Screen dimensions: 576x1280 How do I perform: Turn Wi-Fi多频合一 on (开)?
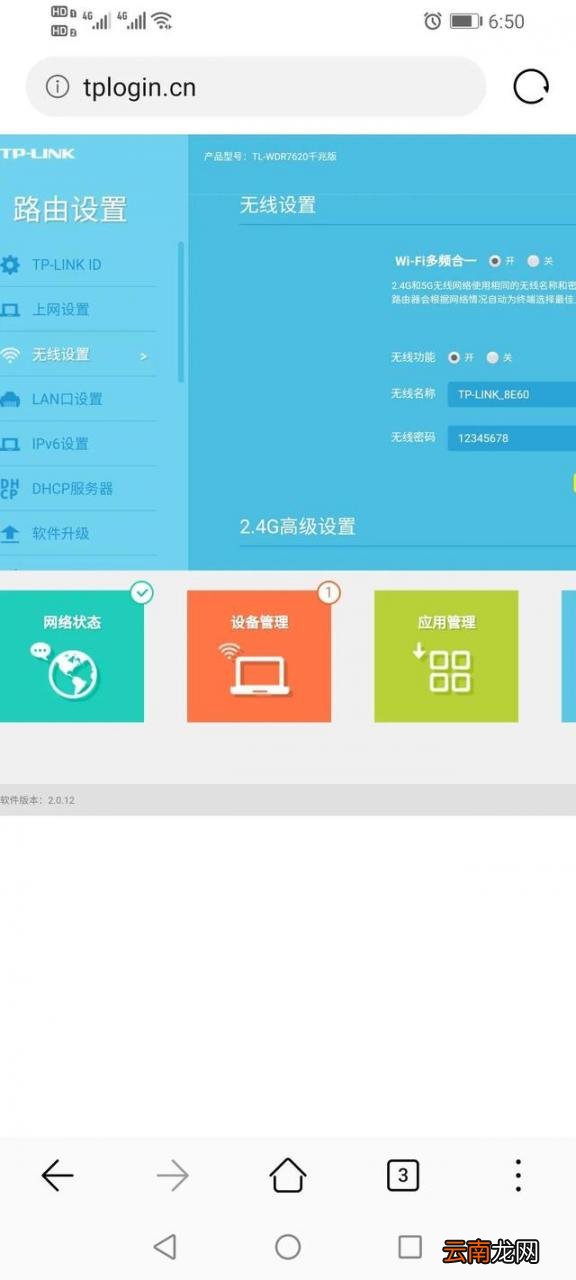tap(494, 261)
